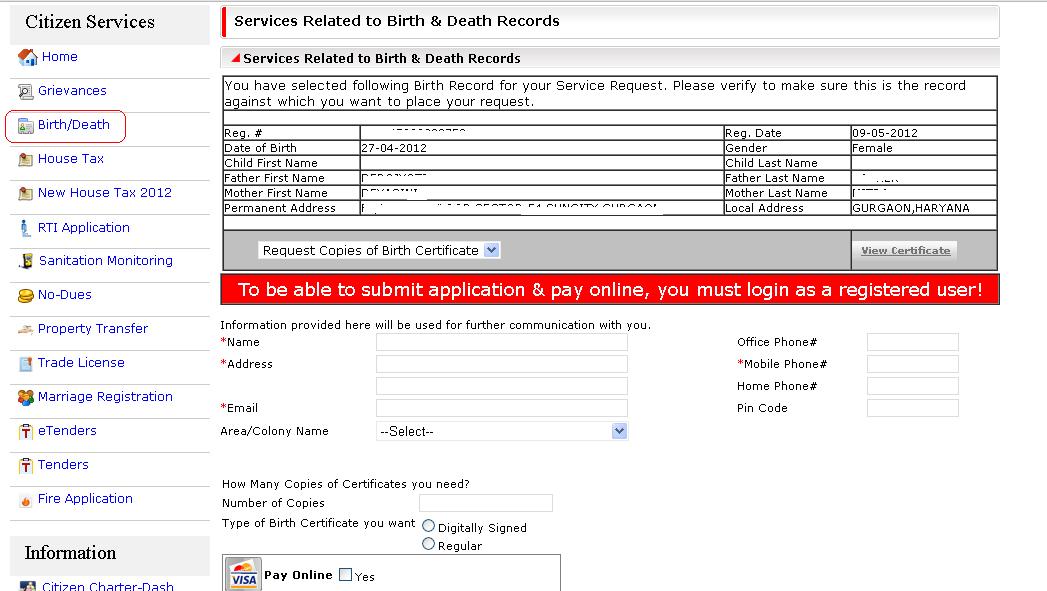The width and height of the screenshot is (1047, 591).
Task: Click the House Tax icon
Action: tap(25, 160)
